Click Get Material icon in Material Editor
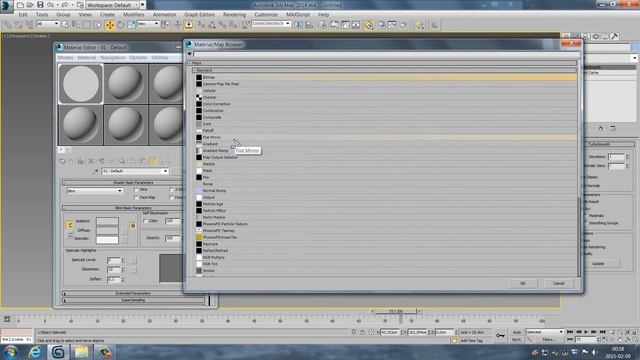The image size is (640, 360). [62, 161]
